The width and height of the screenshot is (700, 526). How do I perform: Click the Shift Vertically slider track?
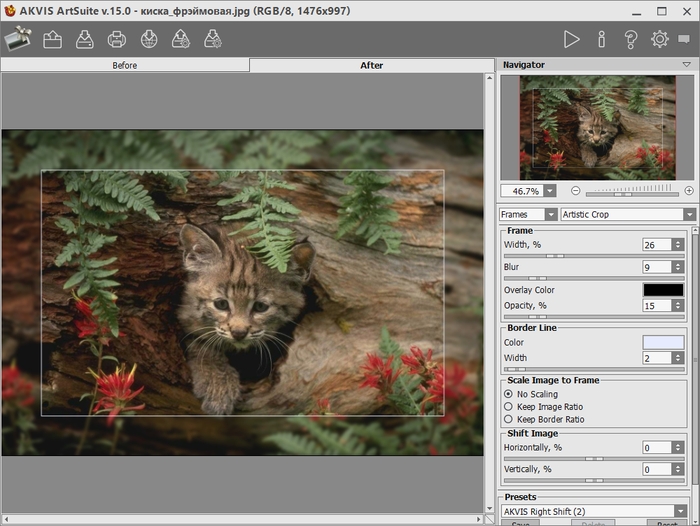pyautogui.click(x=594, y=480)
